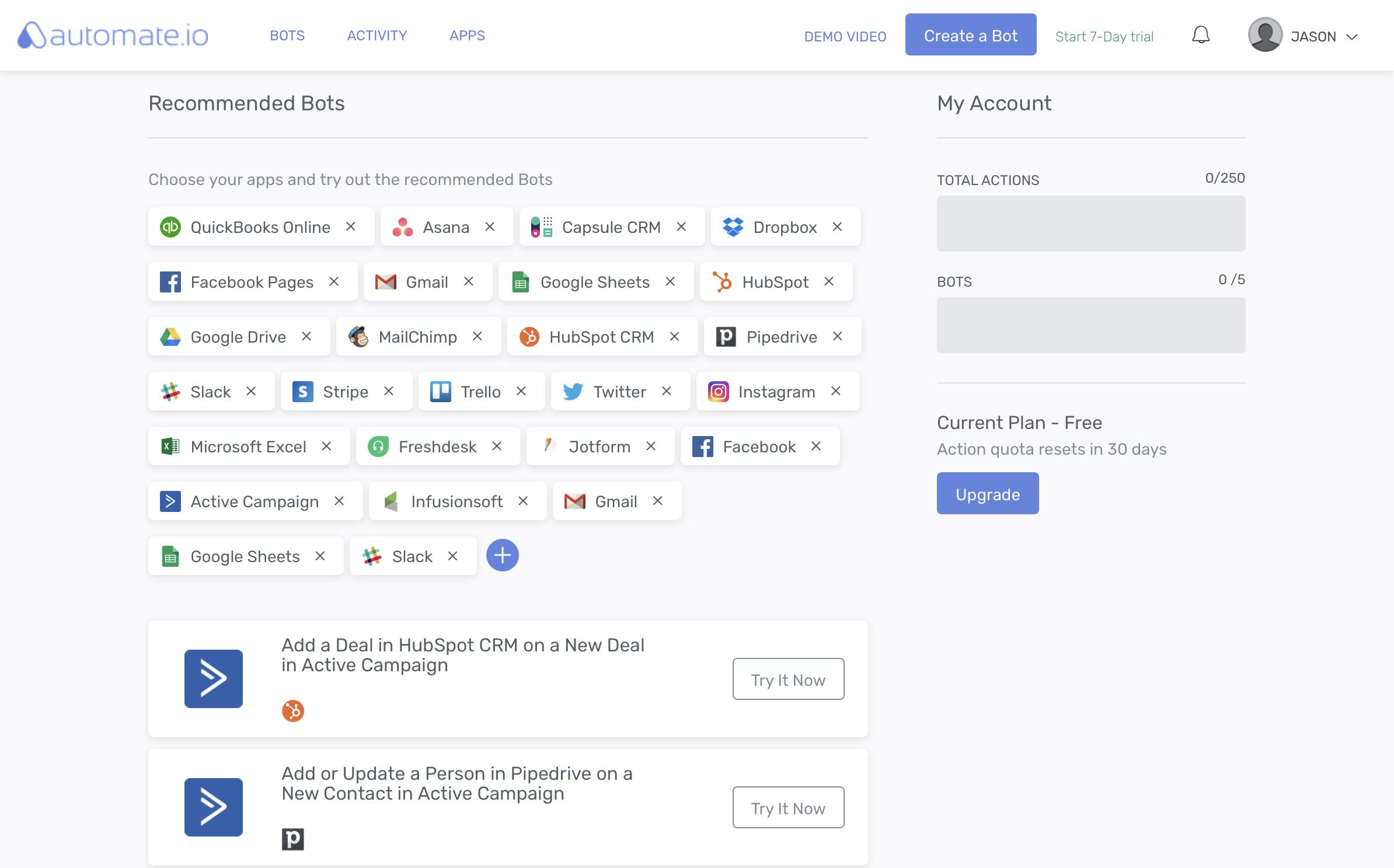Click the Upgrade plan button

point(988,493)
